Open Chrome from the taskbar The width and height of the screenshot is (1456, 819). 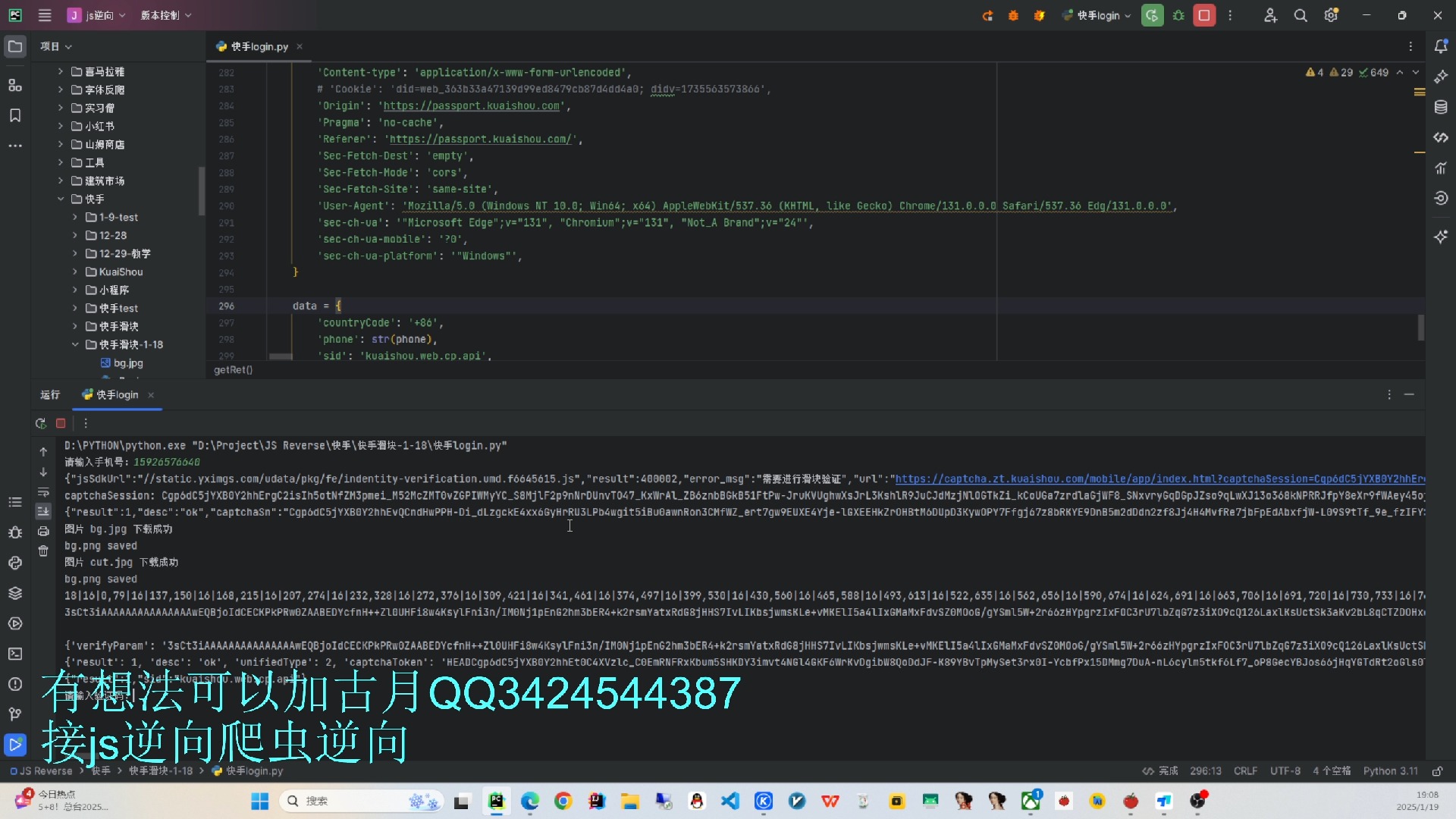[x=563, y=802]
